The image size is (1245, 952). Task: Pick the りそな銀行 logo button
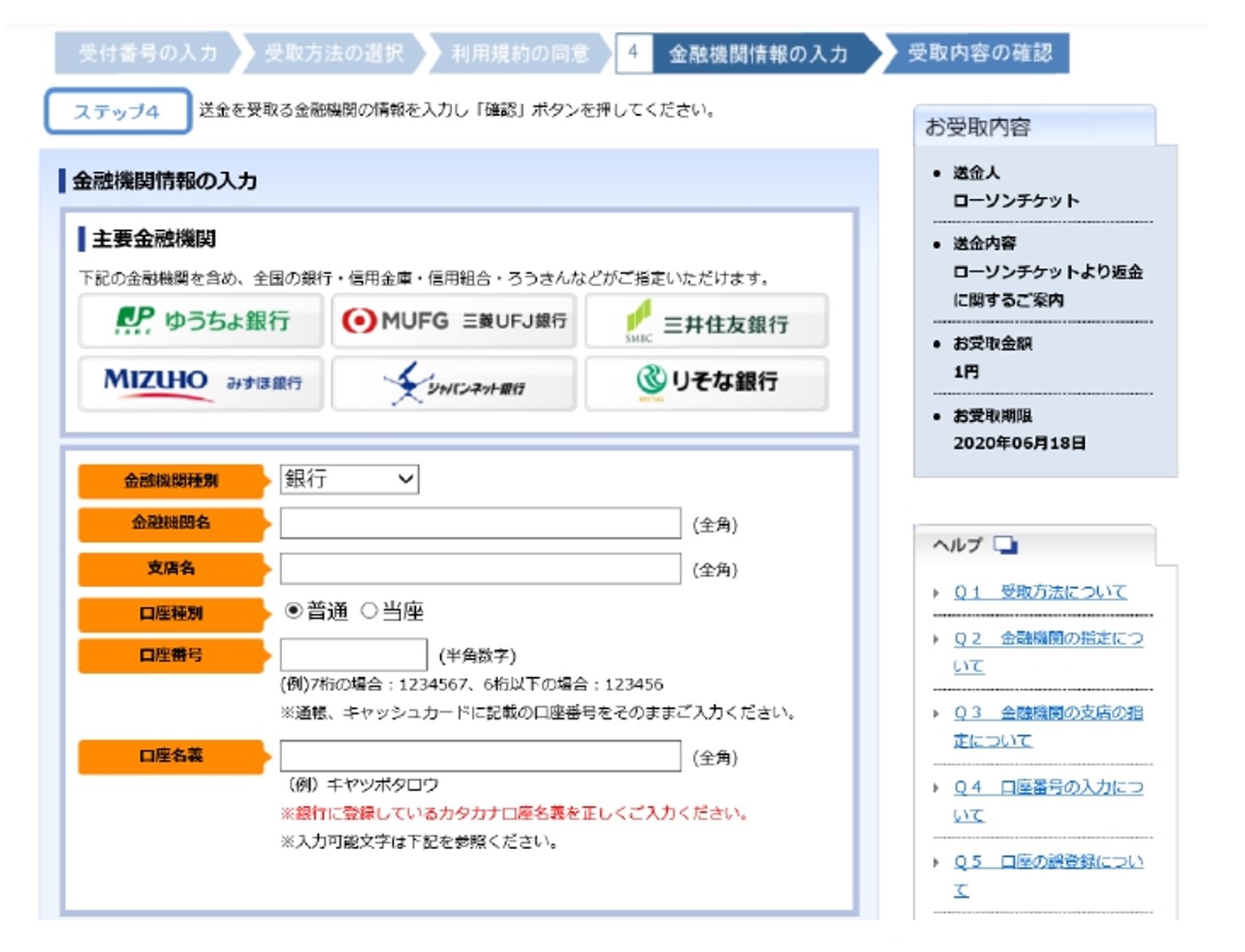(x=706, y=383)
